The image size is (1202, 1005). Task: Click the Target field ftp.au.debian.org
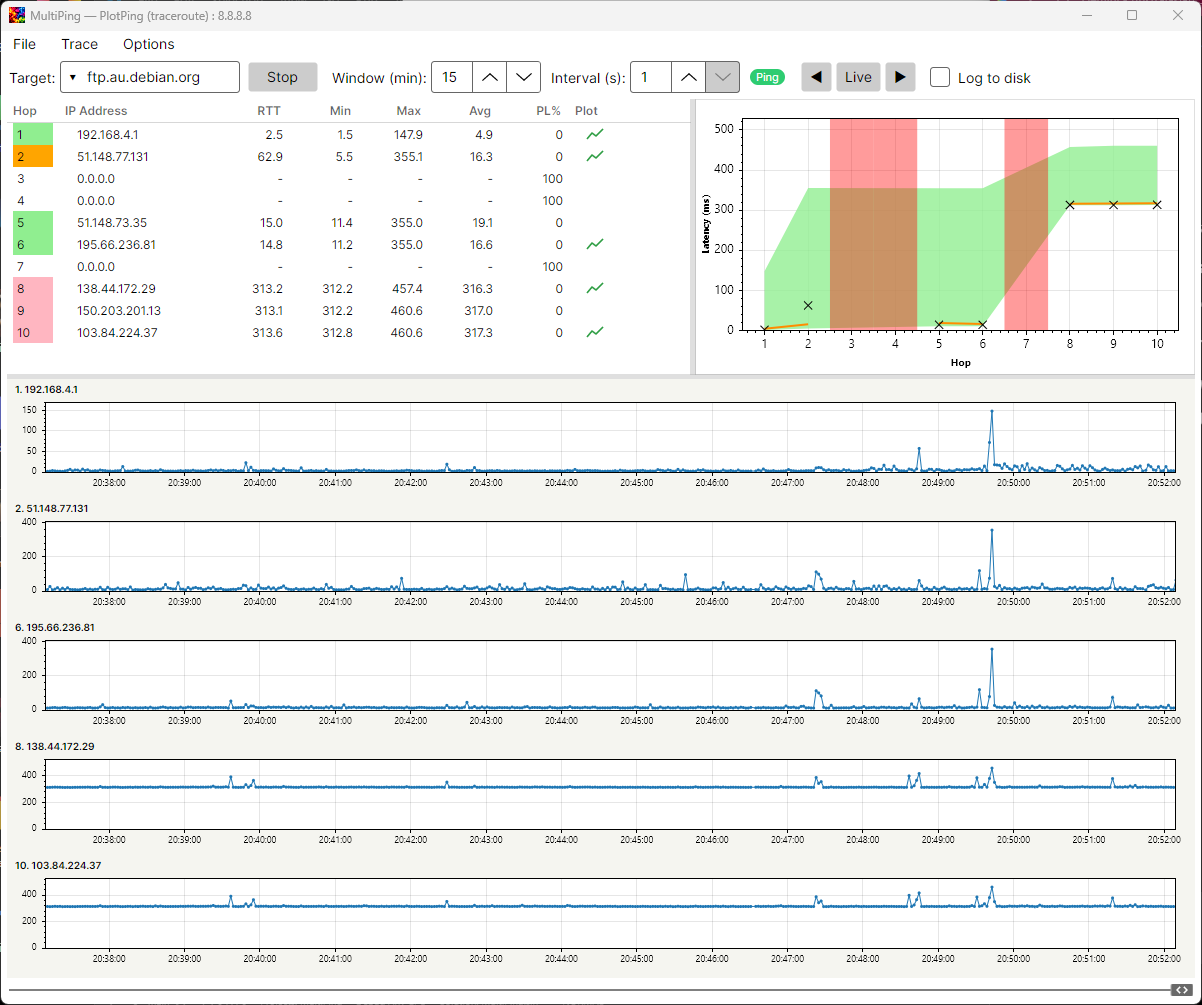(x=150, y=77)
